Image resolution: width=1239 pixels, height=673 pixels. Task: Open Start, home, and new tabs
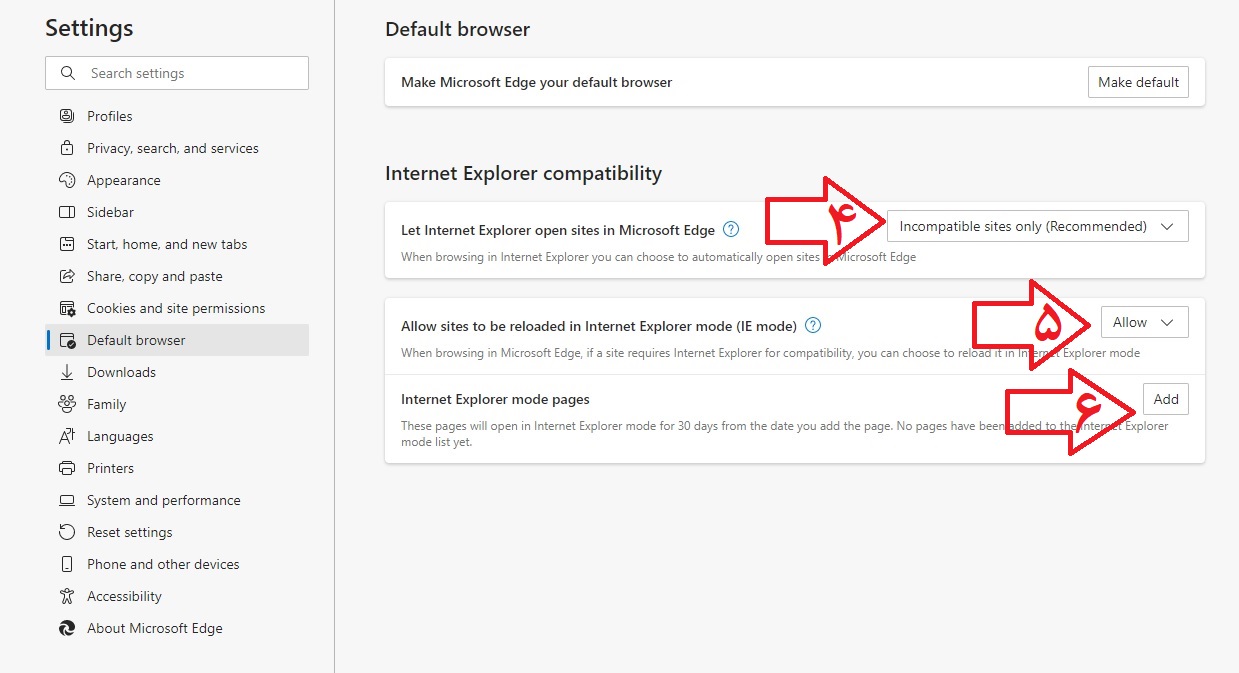177,244
